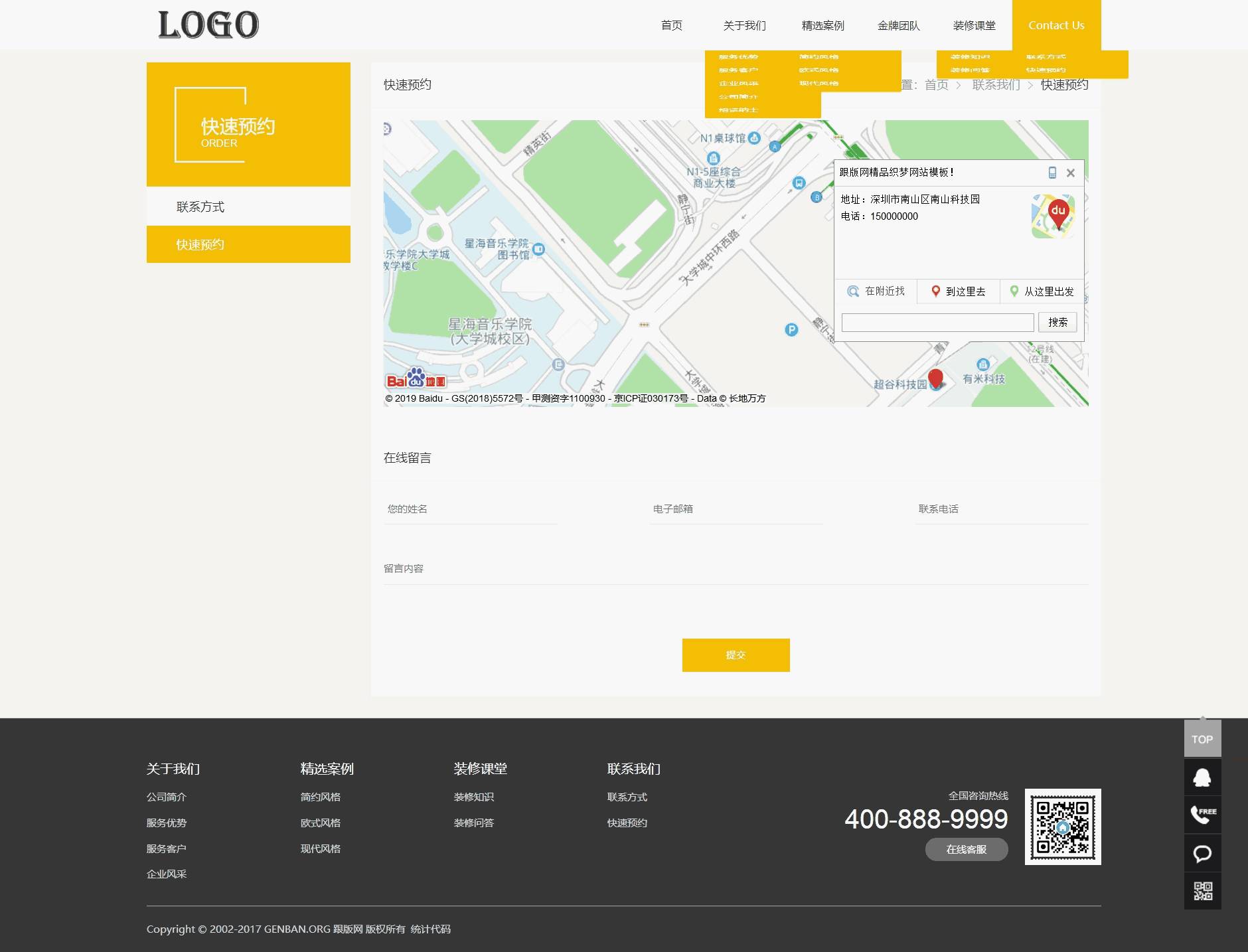Click the 联系我们 breadcrumb link
Image resolution: width=1248 pixels, height=952 pixels.
coord(996,84)
